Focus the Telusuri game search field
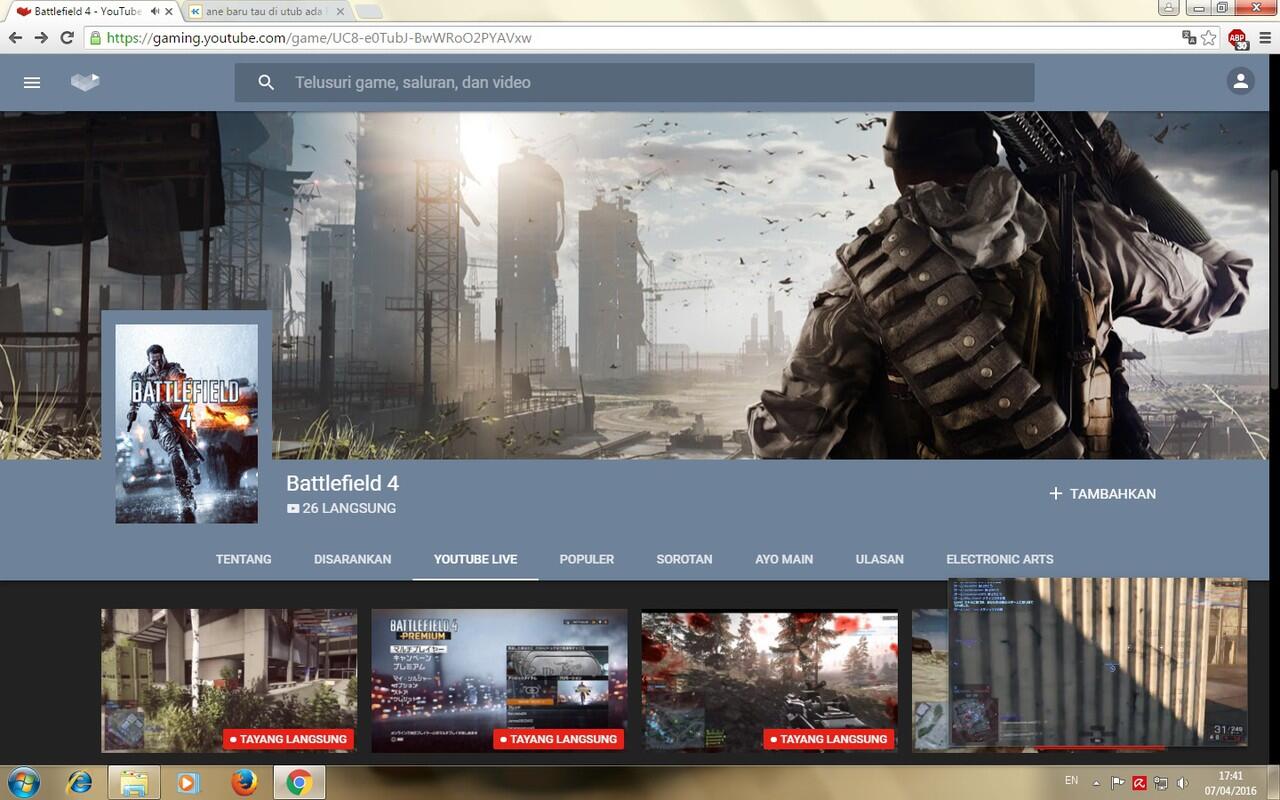This screenshot has width=1280, height=800. (x=635, y=83)
